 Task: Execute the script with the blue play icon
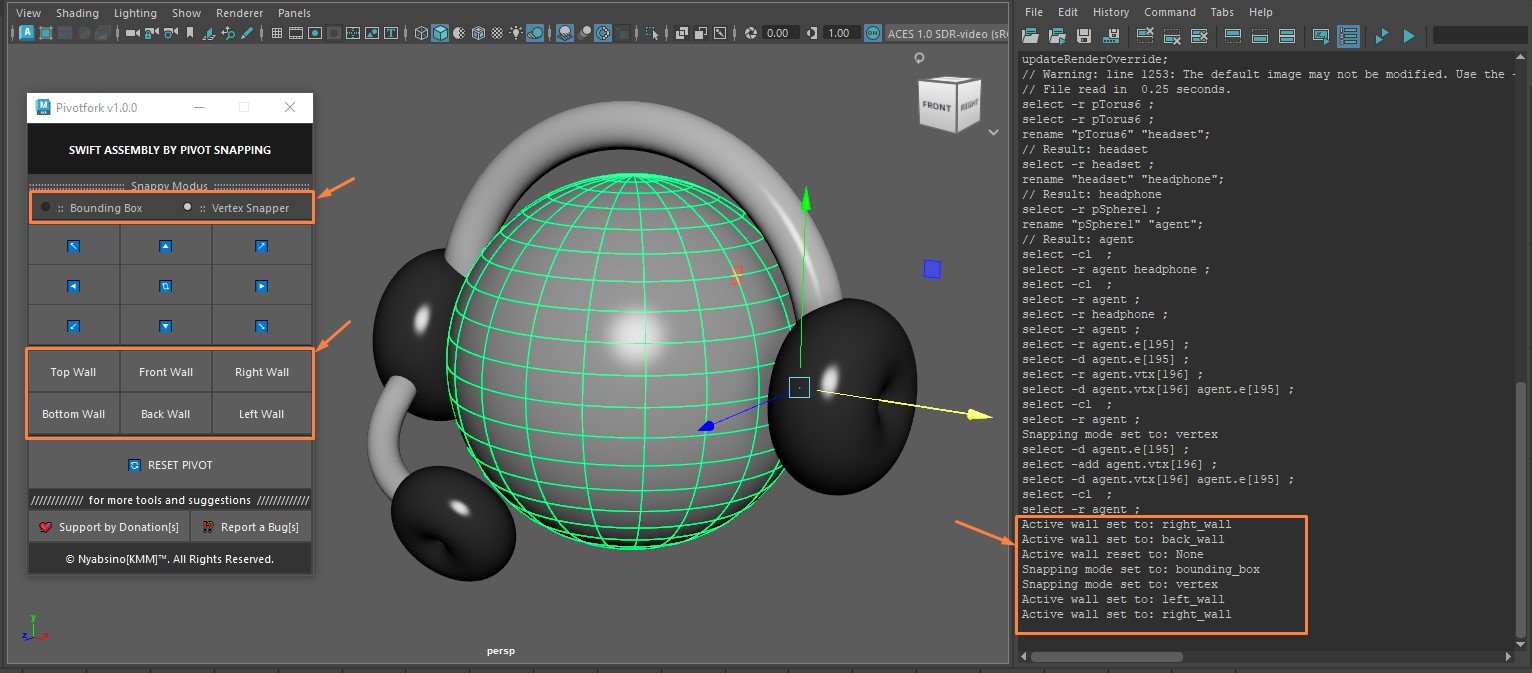[x=1408, y=36]
